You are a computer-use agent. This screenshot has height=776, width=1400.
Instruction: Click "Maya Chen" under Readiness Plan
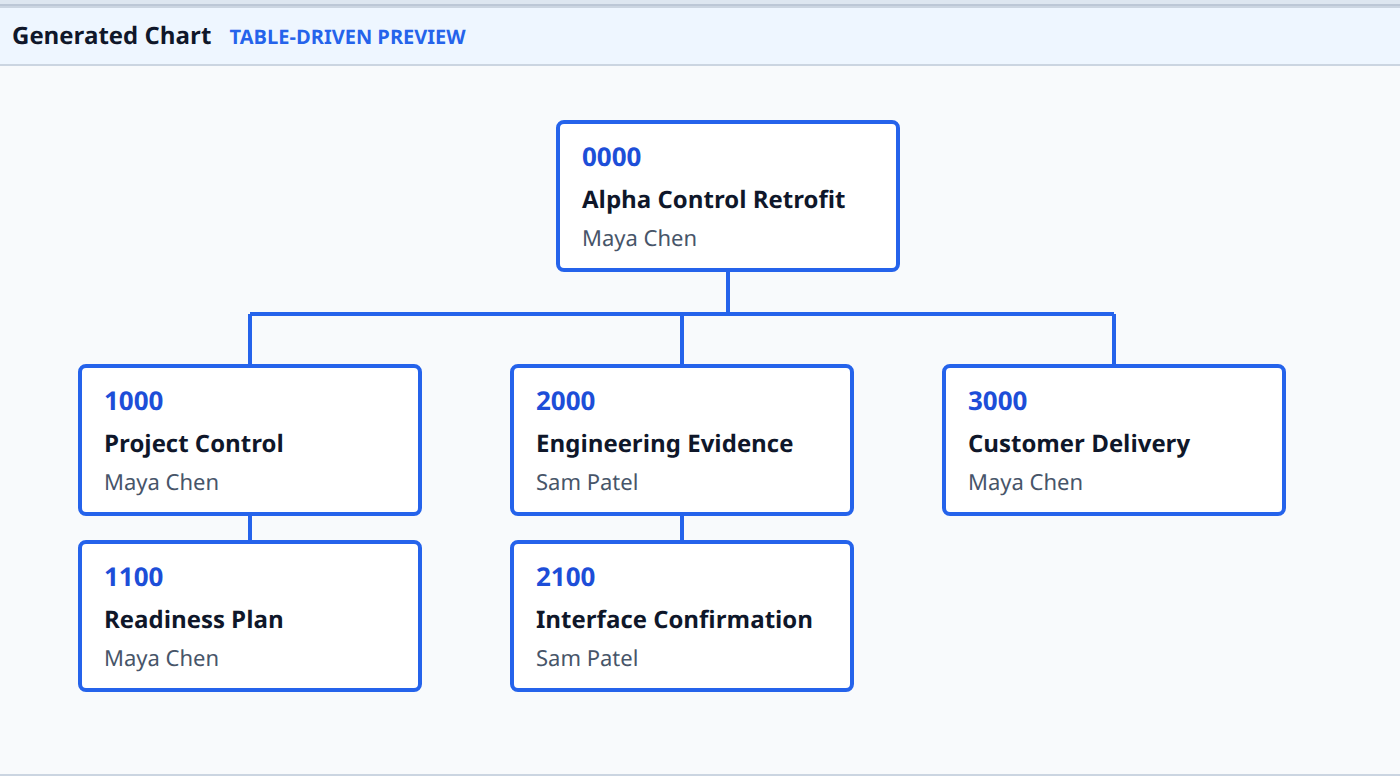point(162,659)
